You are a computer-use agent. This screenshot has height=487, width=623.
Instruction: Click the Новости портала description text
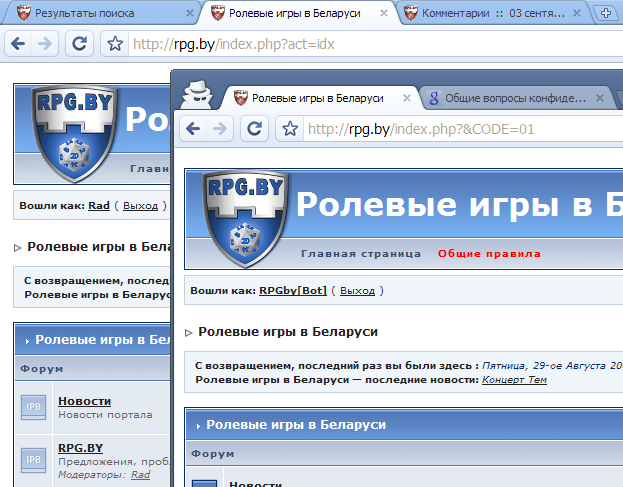coord(105,415)
